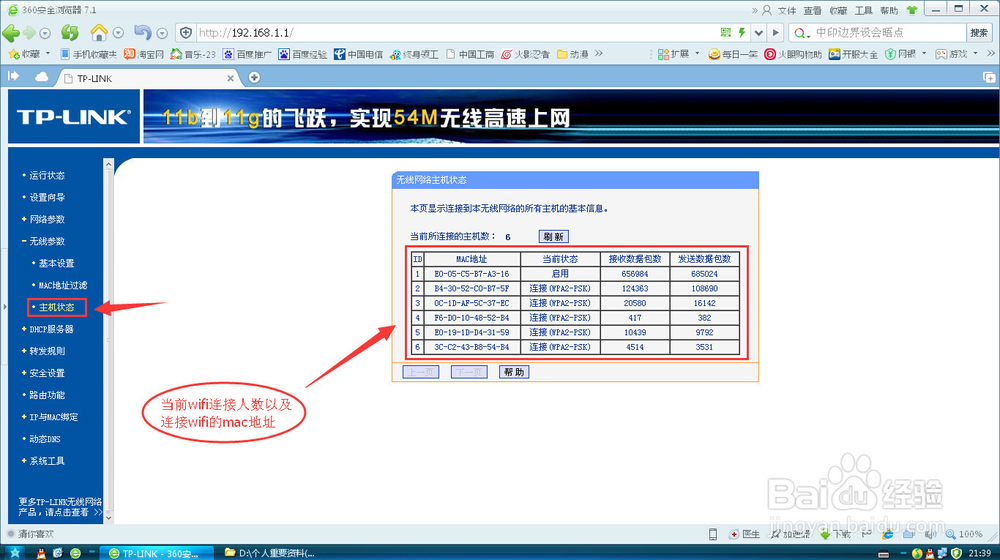Image resolution: width=1000 pixels, height=560 pixels.
Task: Click the 搜索 search button
Action: (979, 33)
